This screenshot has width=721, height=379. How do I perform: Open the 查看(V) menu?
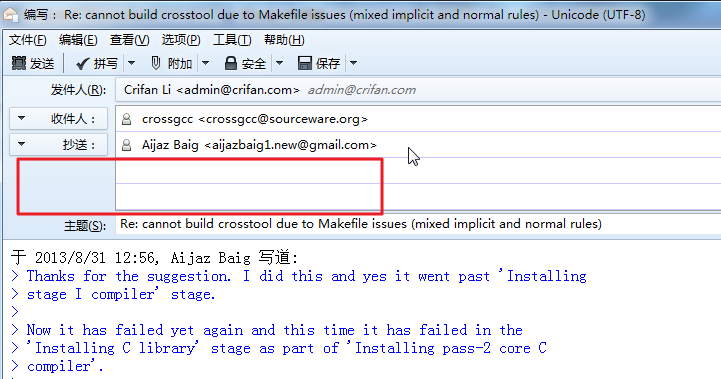click(x=129, y=40)
